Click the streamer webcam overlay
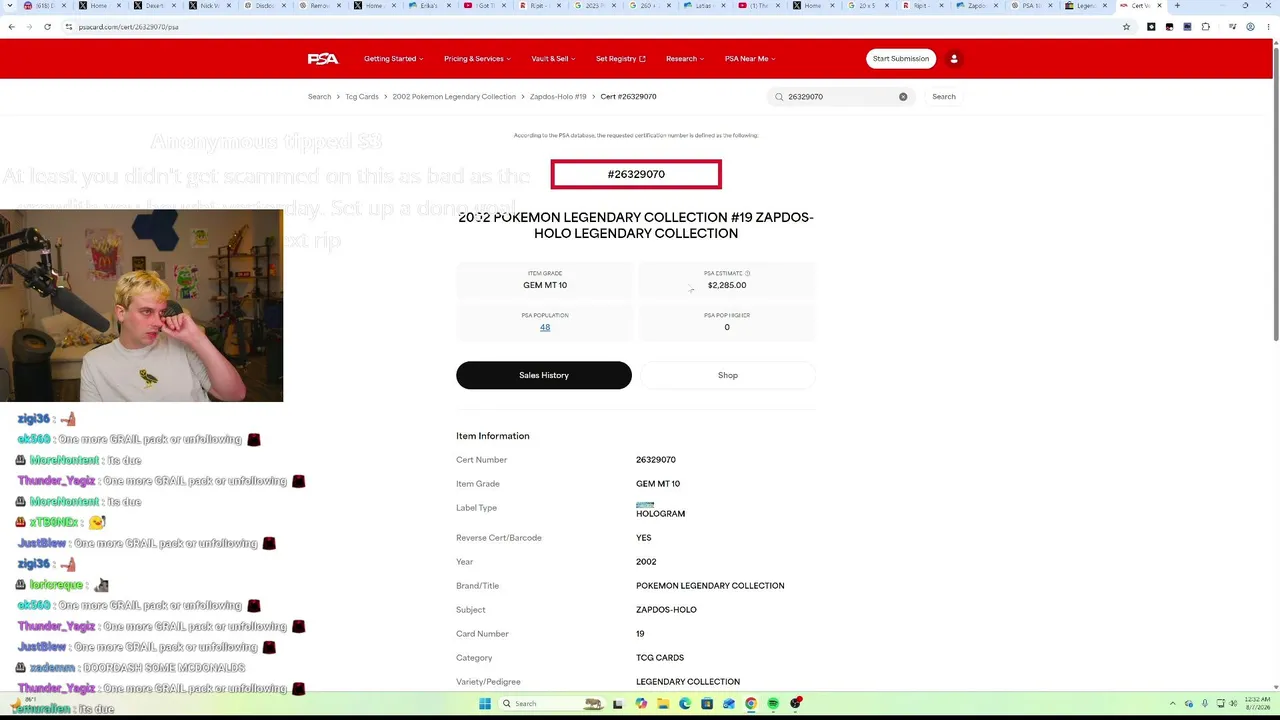Screen dimensions: 1280x720 pyautogui.click(x=141, y=305)
